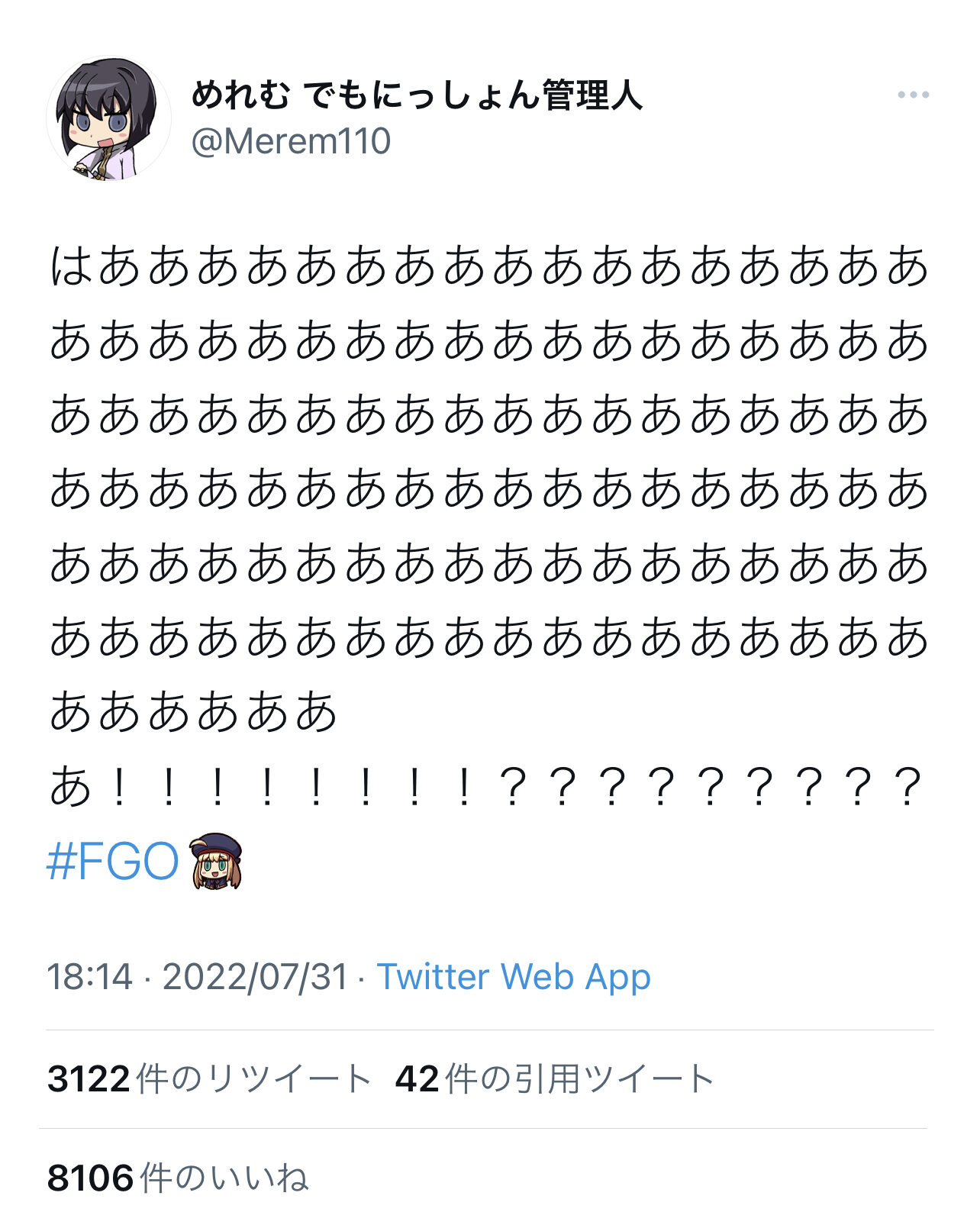View the 件のリツイート retweets list
Image resolution: width=980 pixels, height=1212 pixels.
[x=253, y=1079]
